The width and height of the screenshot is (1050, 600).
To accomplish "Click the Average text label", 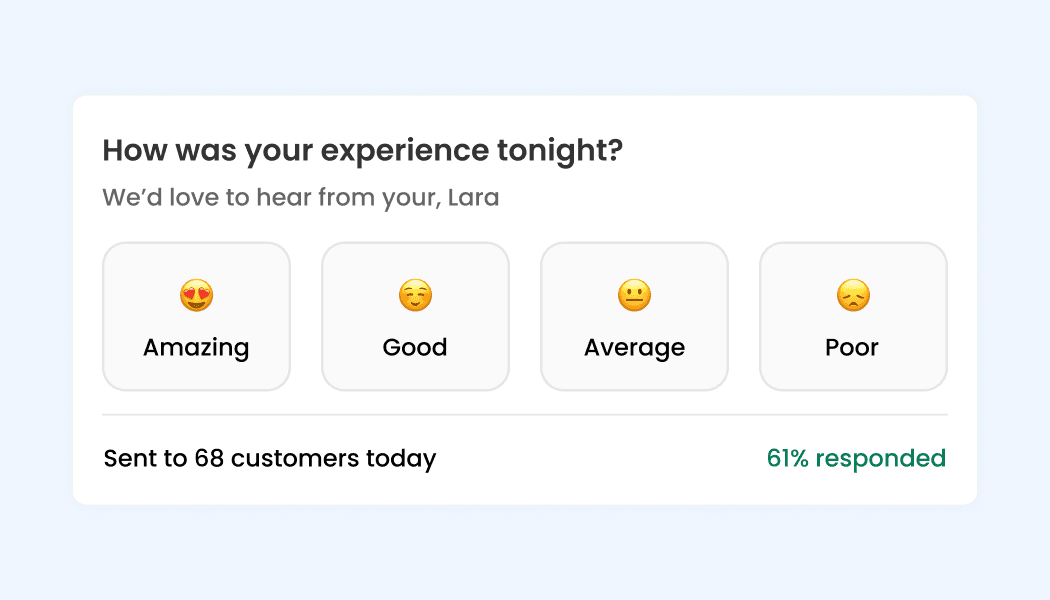I will (x=634, y=347).
